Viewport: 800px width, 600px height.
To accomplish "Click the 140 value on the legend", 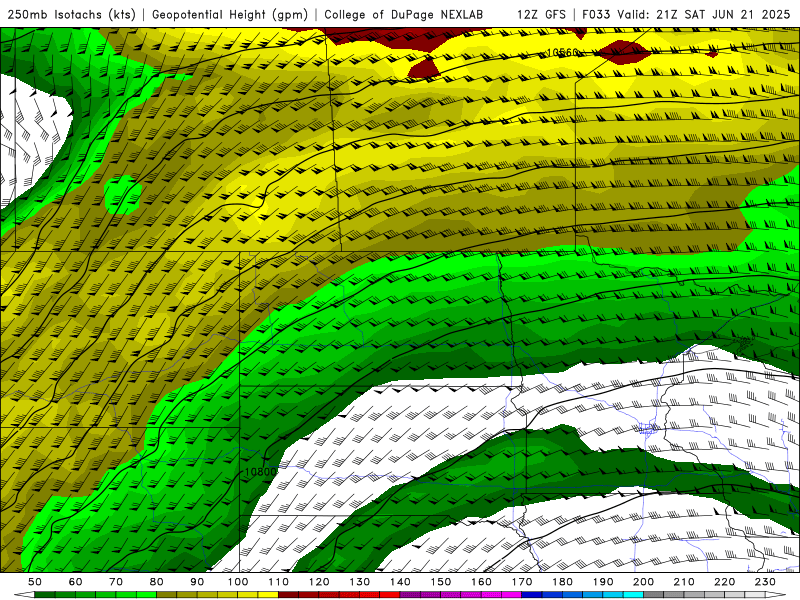I will pyautogui.click(x=400, y=582).
